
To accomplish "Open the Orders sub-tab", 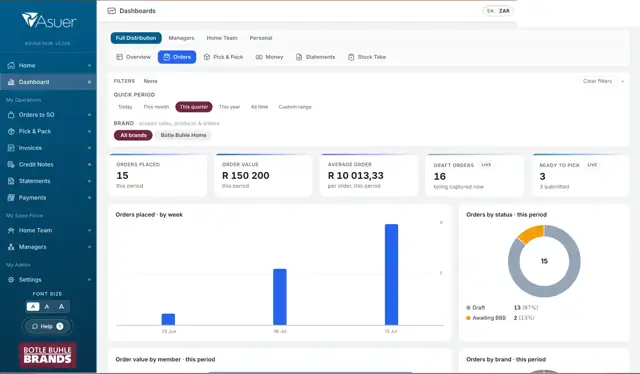I will pos(177,57).
